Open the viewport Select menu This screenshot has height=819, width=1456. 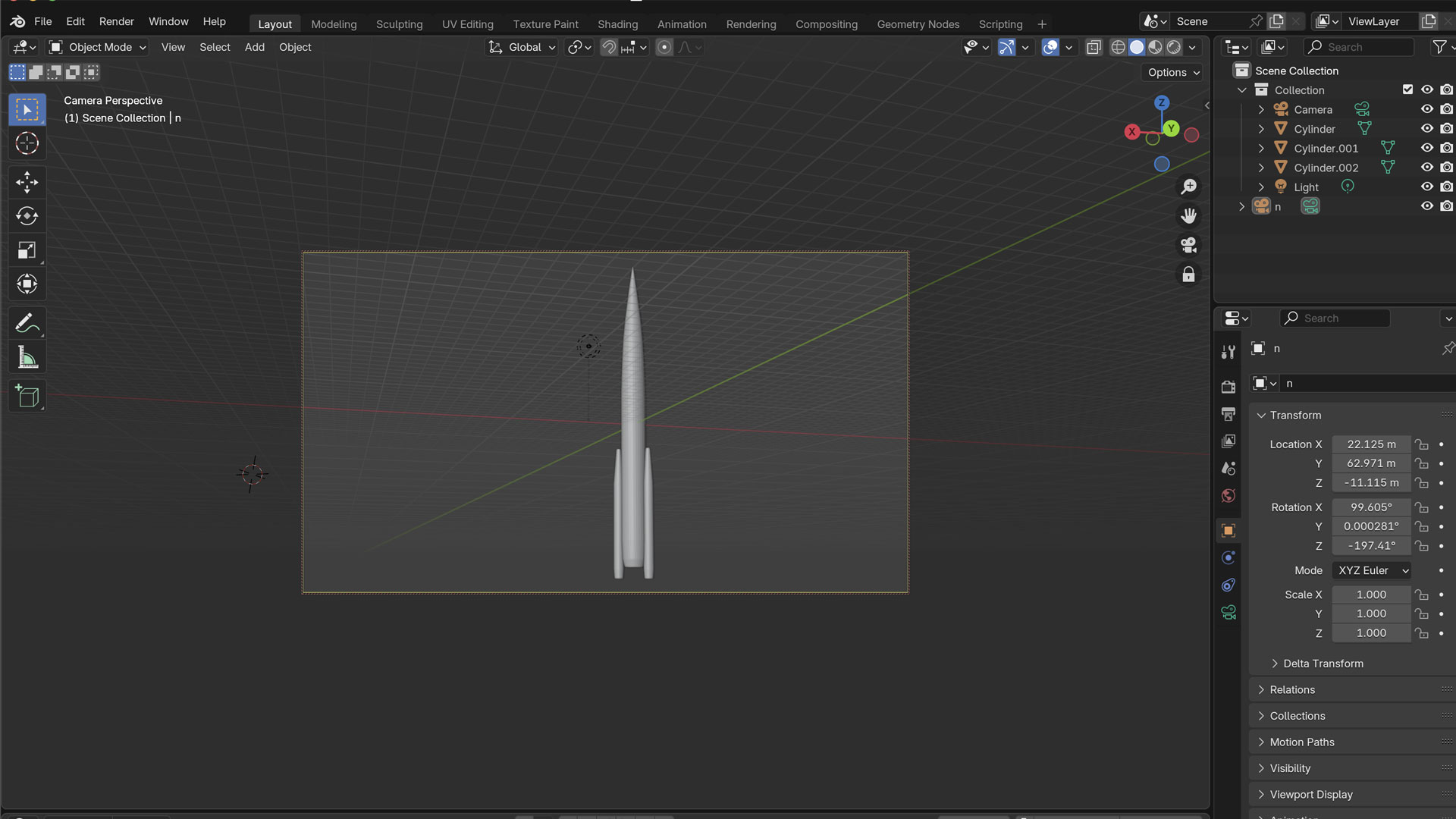pyautogui.click(x=215, y=47)
